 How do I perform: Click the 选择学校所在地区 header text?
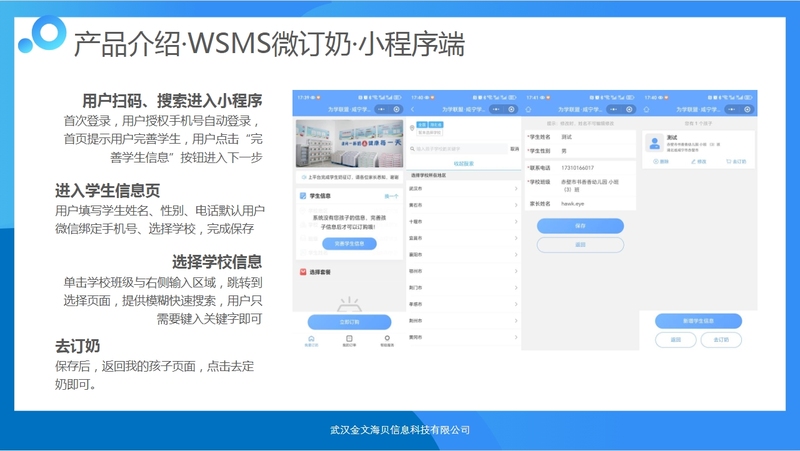tap(429, 176)
